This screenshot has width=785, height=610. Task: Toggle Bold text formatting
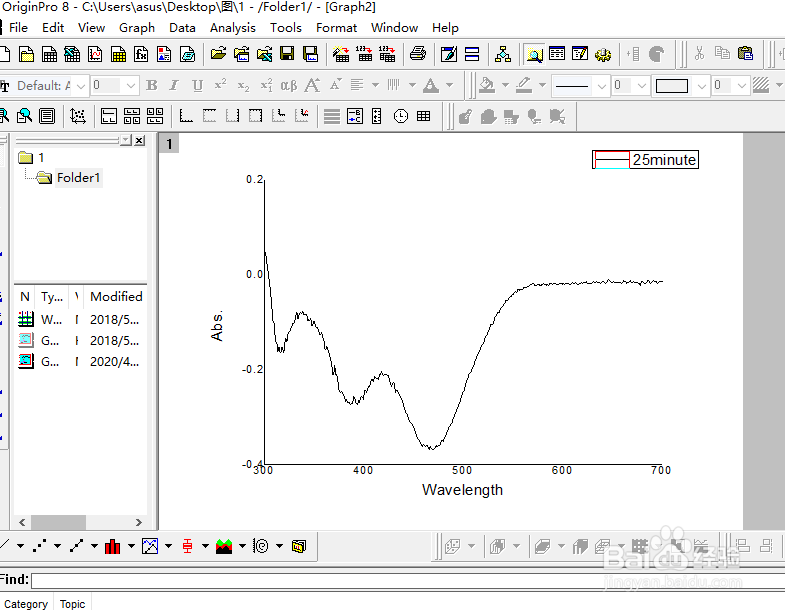(152, 86)
